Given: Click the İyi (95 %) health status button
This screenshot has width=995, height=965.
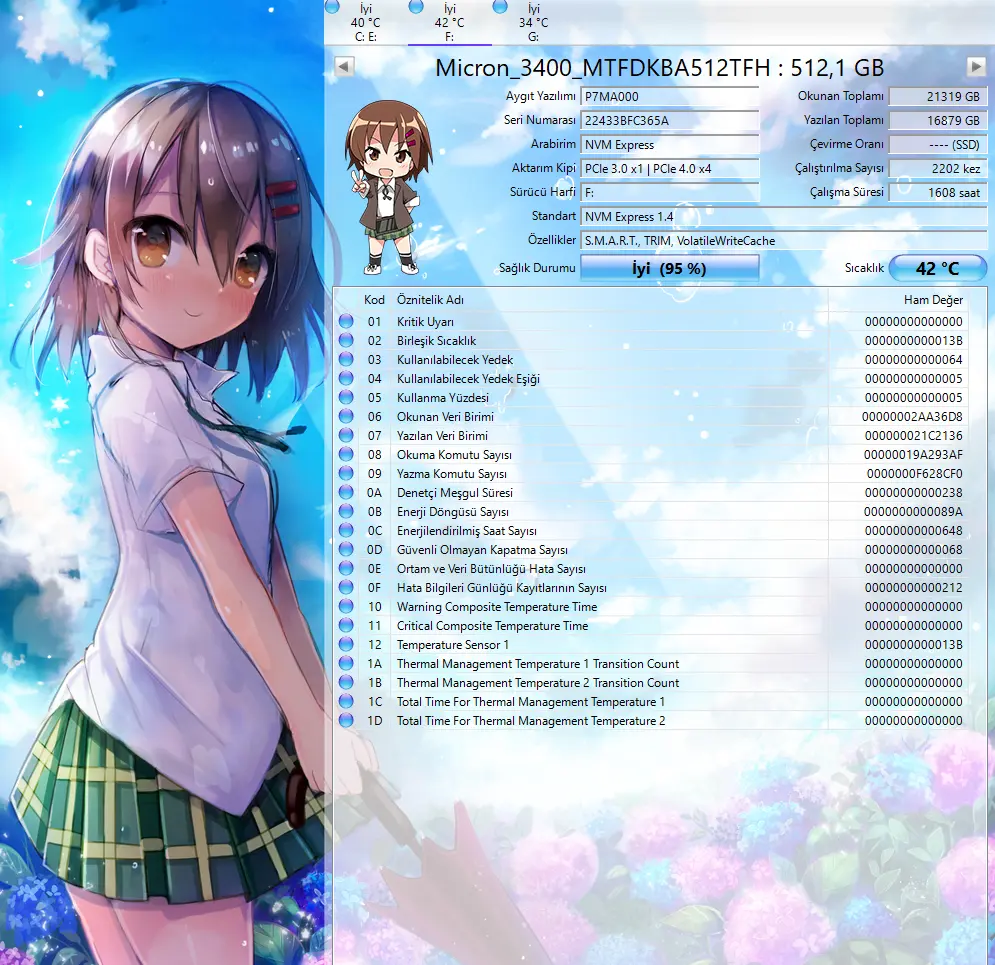Looking at the screenshot, I should [x=669, y=268].
